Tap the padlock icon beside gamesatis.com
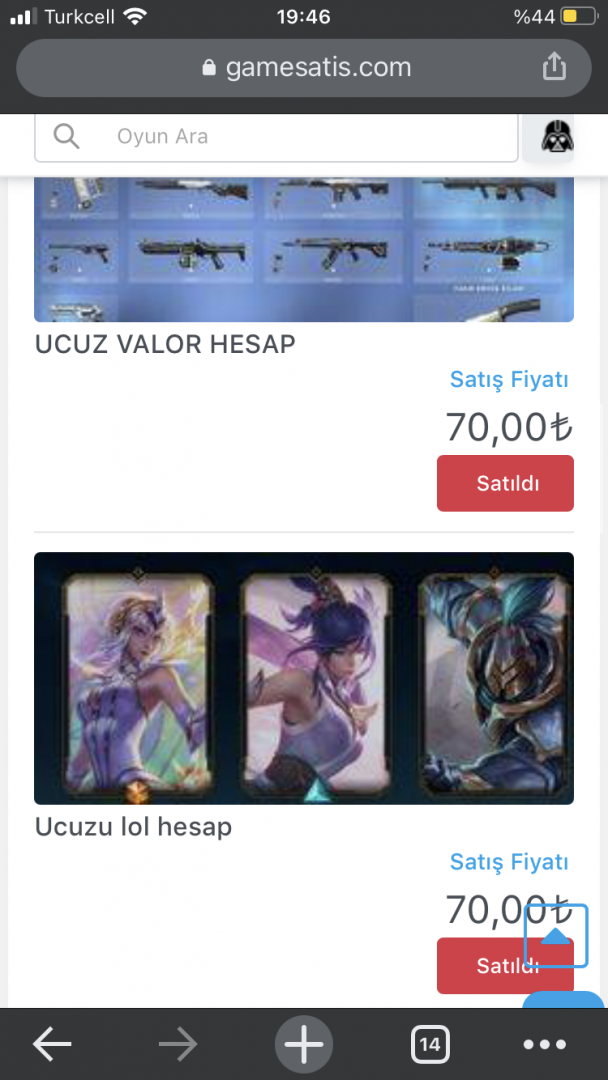This screenshot has width=608, height=1080. tap(209, 68)
